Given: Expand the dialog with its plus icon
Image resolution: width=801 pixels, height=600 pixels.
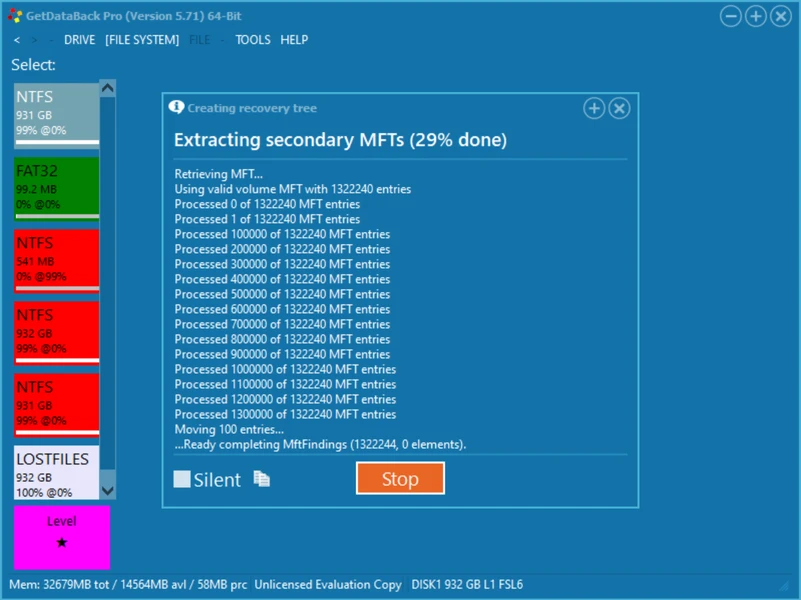Looking at the screenshot, I should pos(594,108).
